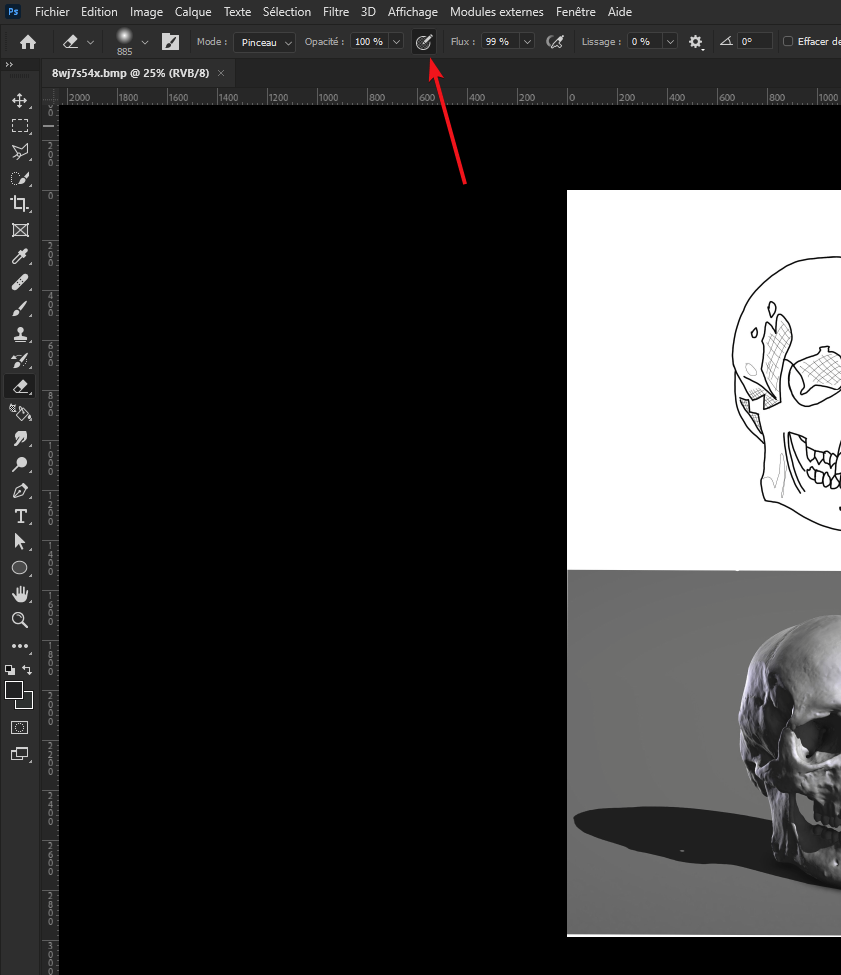
Task: Select the Horizontal Type tool
Action: [19, 516]
